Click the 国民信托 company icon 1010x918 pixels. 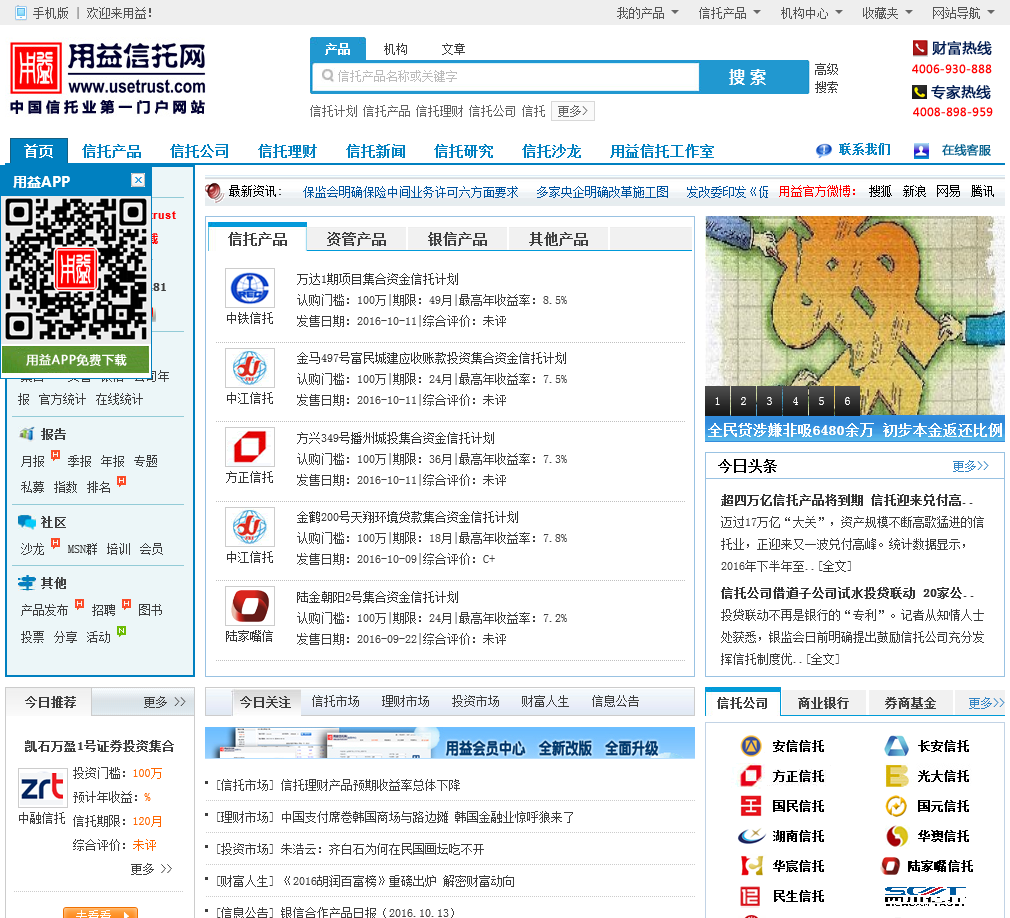750,806
